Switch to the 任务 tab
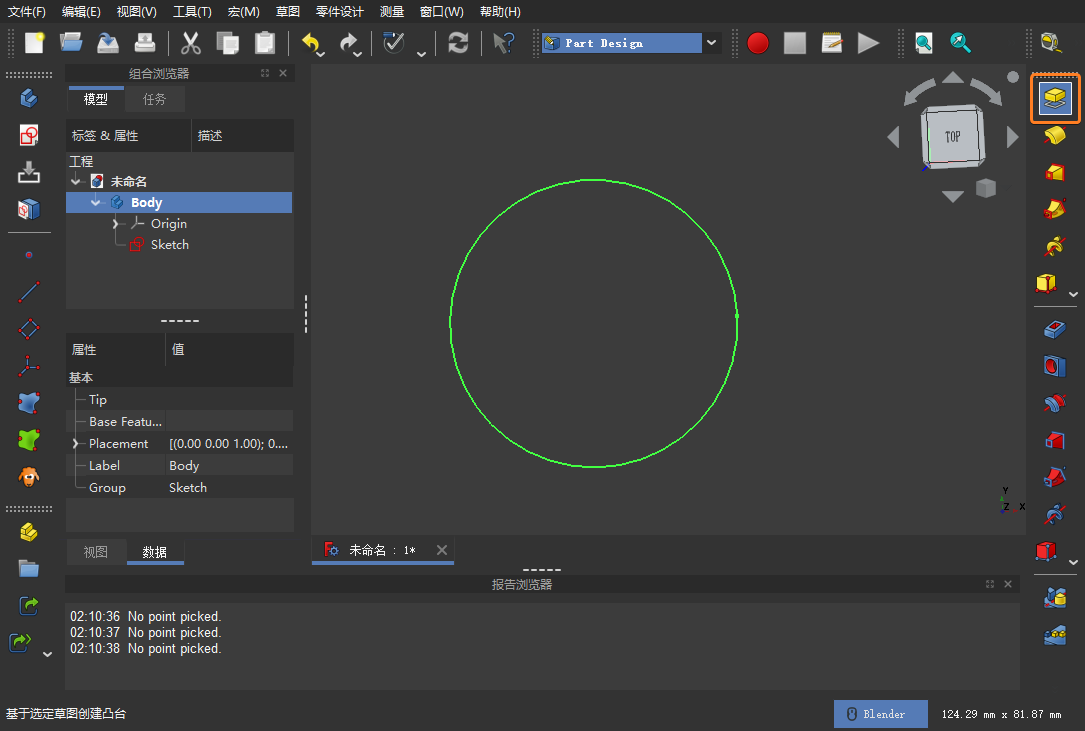This screenshot has height=731, width=1085. pos(154,99)
